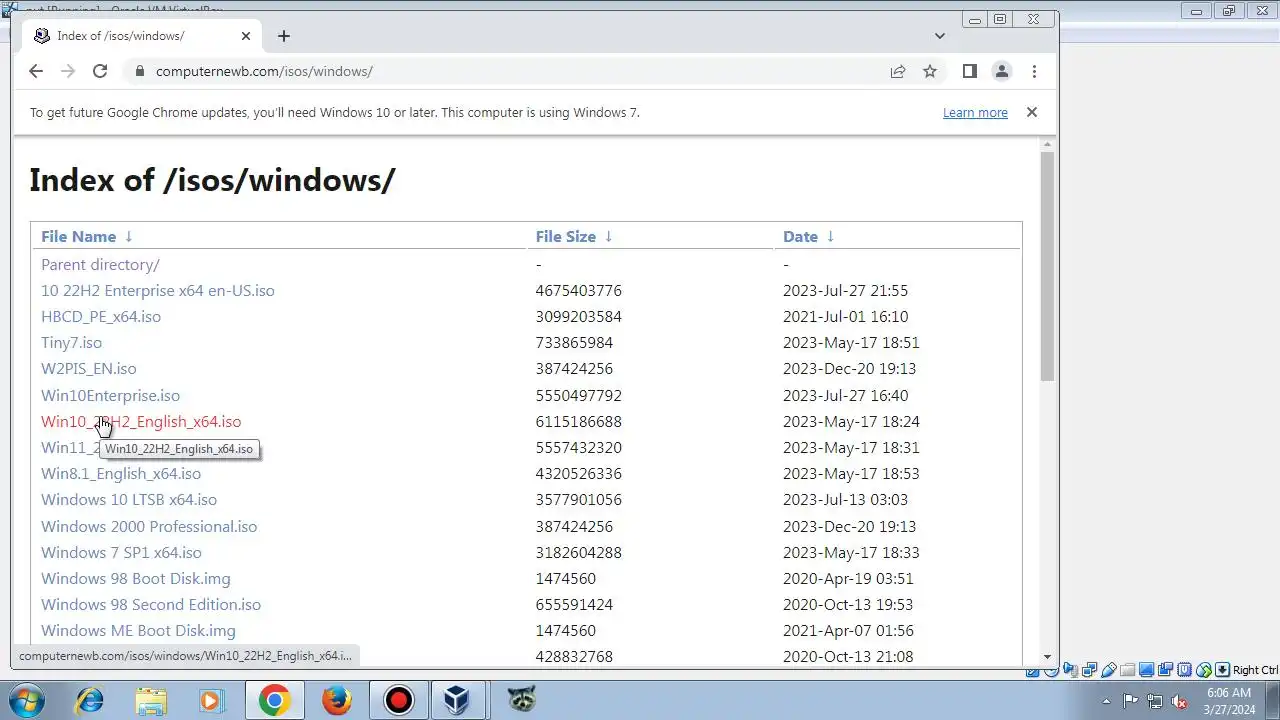This screenshot has width=1280, height=720.
Task: Download W2PIS_EN.iso
Action: (x=89, y=369)
